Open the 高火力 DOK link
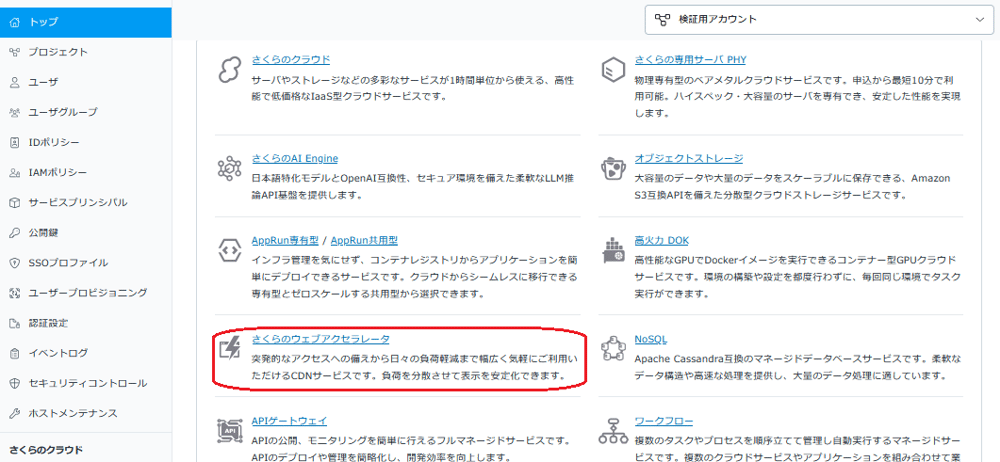Image resolution: width=1000 pixels, height=462 pixels. point(661,241)
